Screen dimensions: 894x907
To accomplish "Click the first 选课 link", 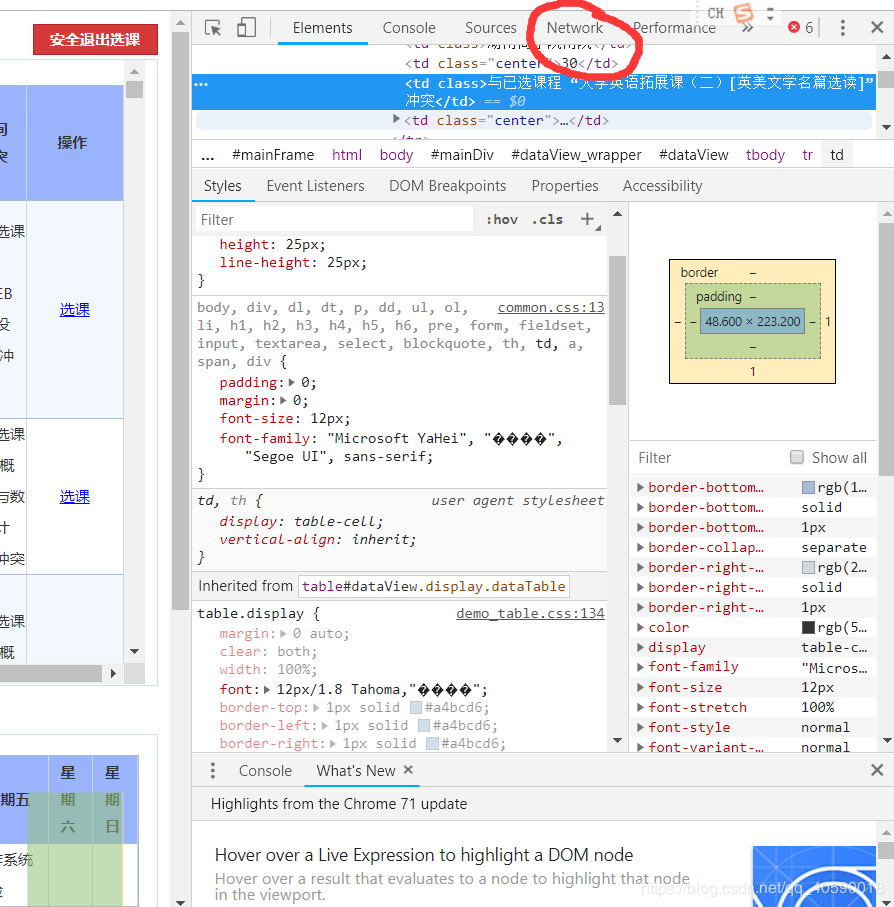I will [75, 309].
